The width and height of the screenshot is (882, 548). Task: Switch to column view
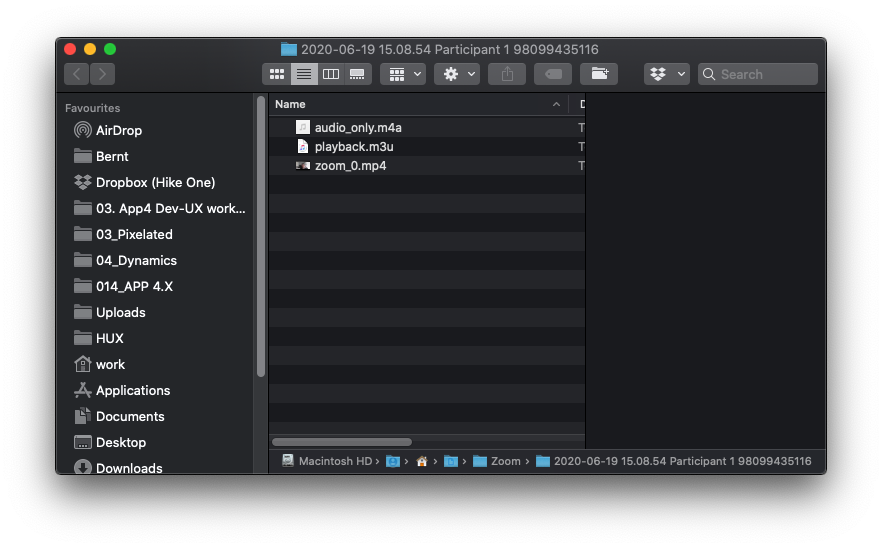pyautogui.click(x=331, y=74)
